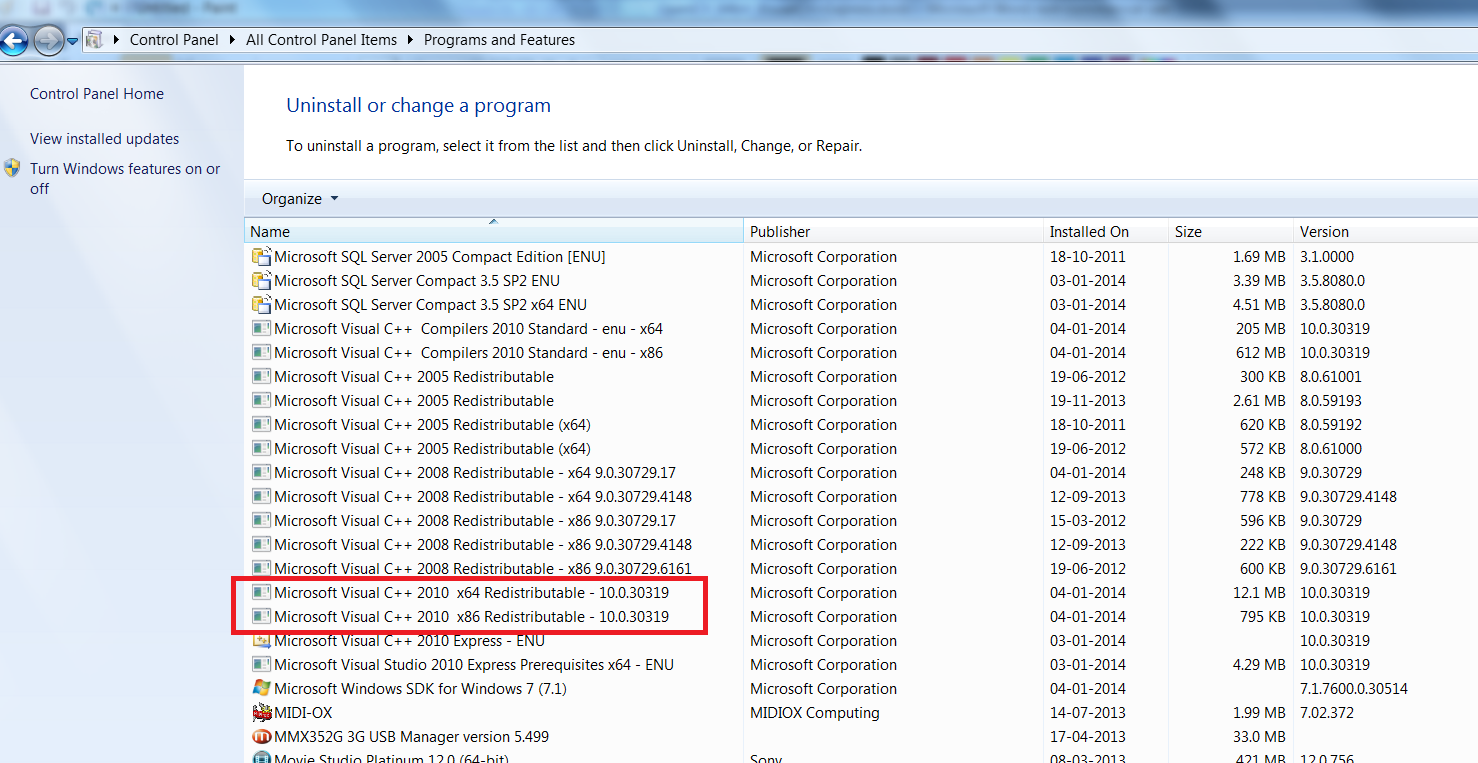
Task: Click 'MIDIOX Computing' publisher cell
Action: [815, 713]
